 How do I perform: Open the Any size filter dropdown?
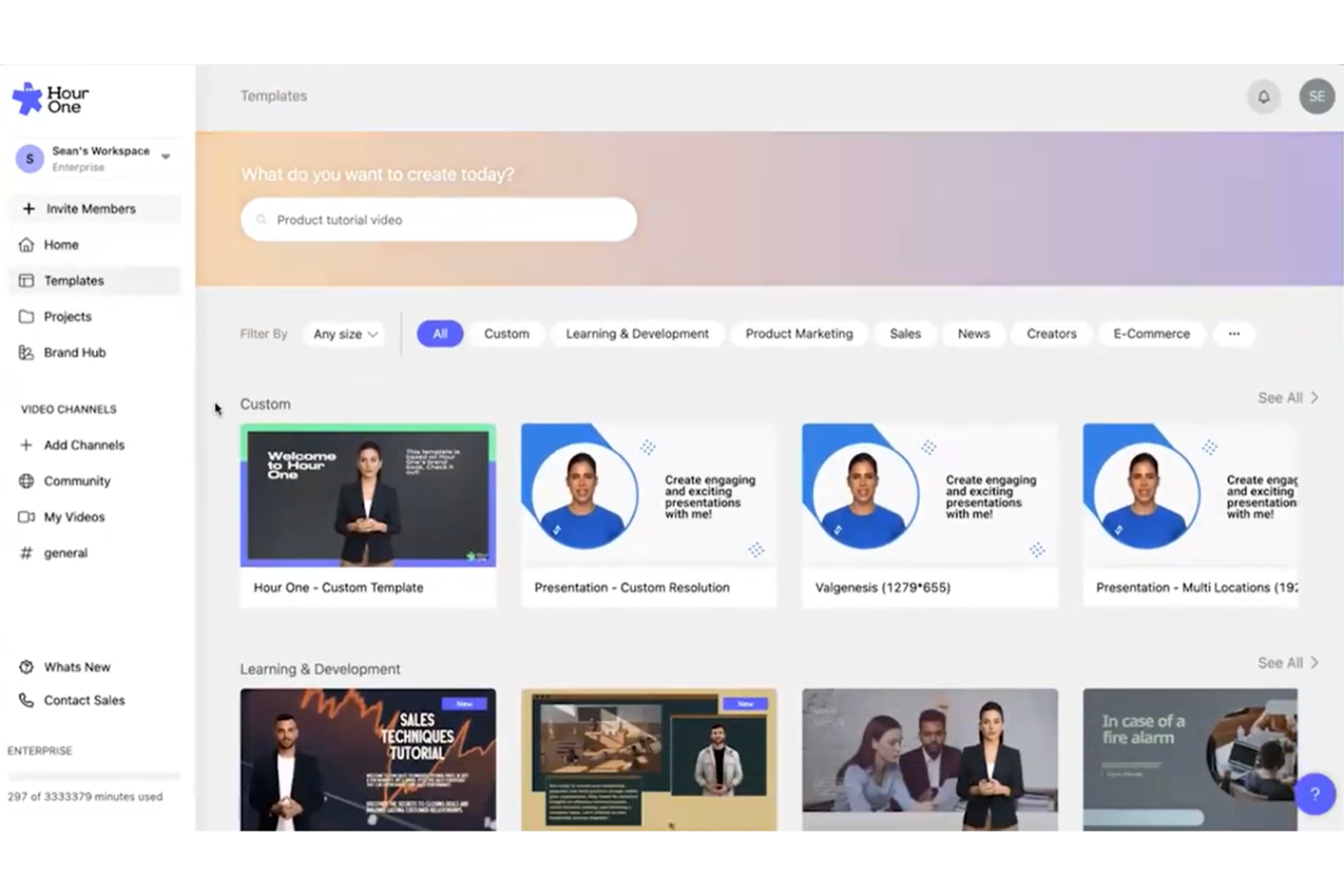tap(346, 334)
